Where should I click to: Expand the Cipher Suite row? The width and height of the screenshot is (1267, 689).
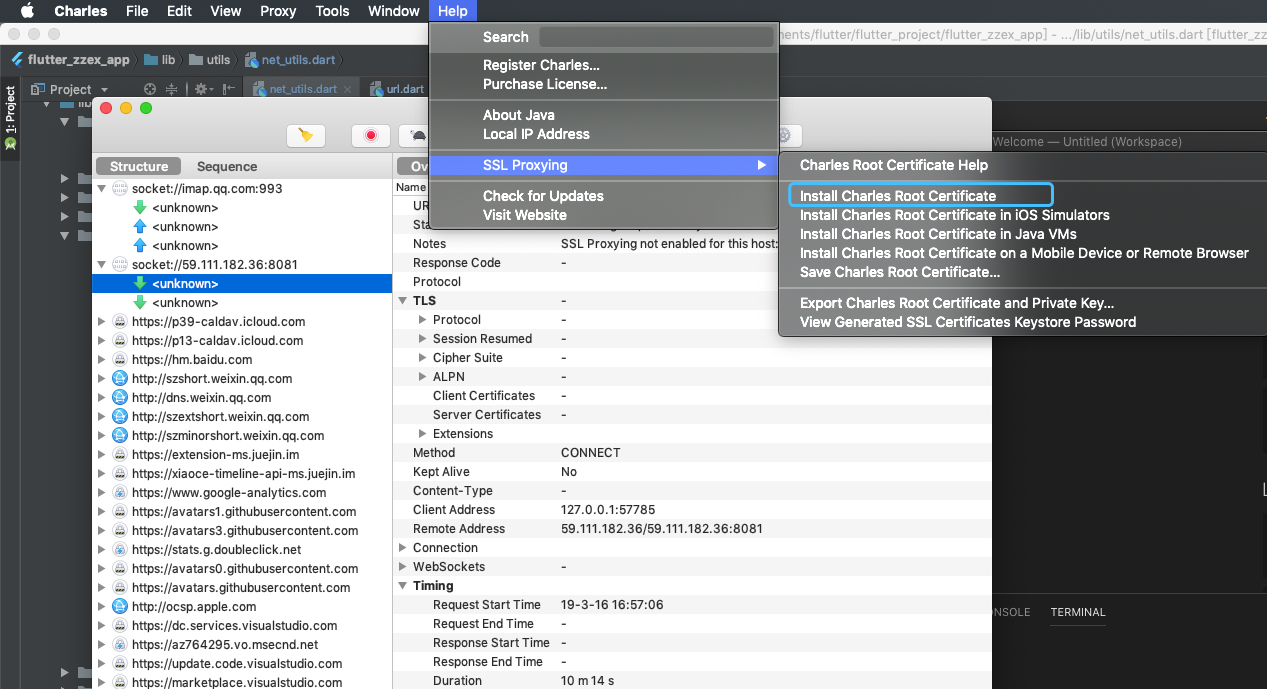[x=423, y=358]
